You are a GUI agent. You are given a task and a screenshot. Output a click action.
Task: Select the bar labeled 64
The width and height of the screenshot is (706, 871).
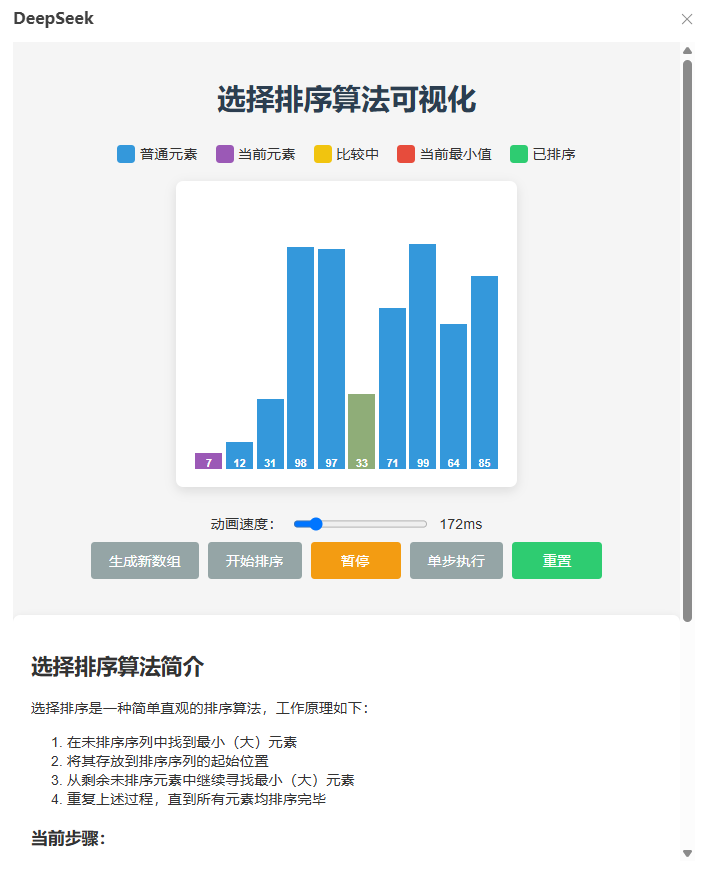[453, 397]
